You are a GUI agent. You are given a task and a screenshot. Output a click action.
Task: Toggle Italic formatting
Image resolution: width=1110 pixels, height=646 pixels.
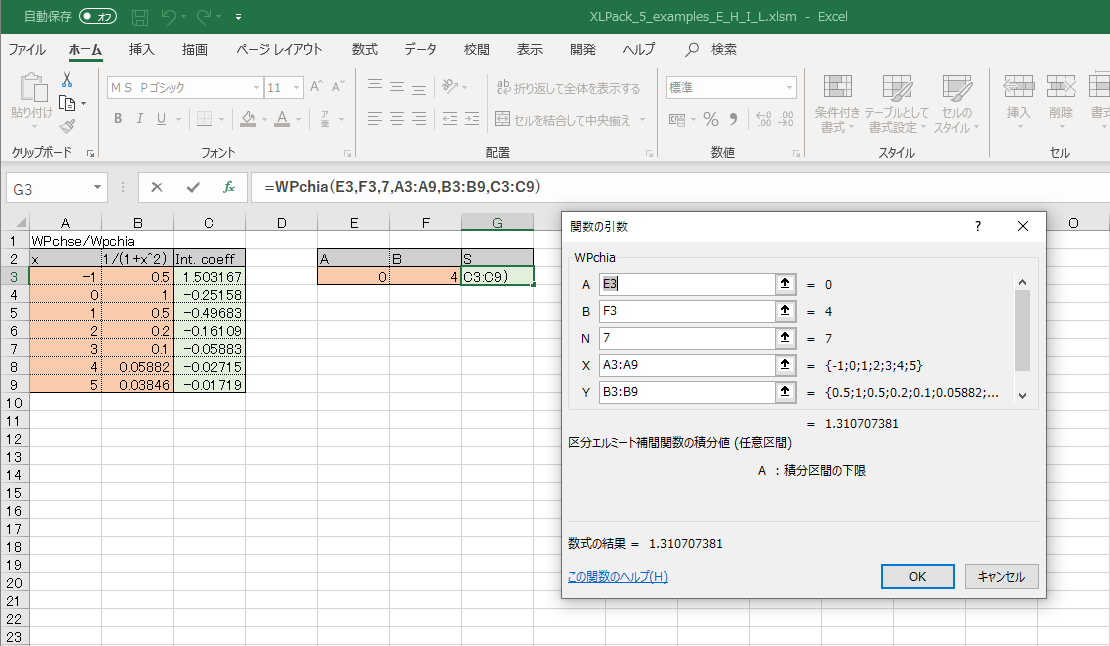[140, 119]
